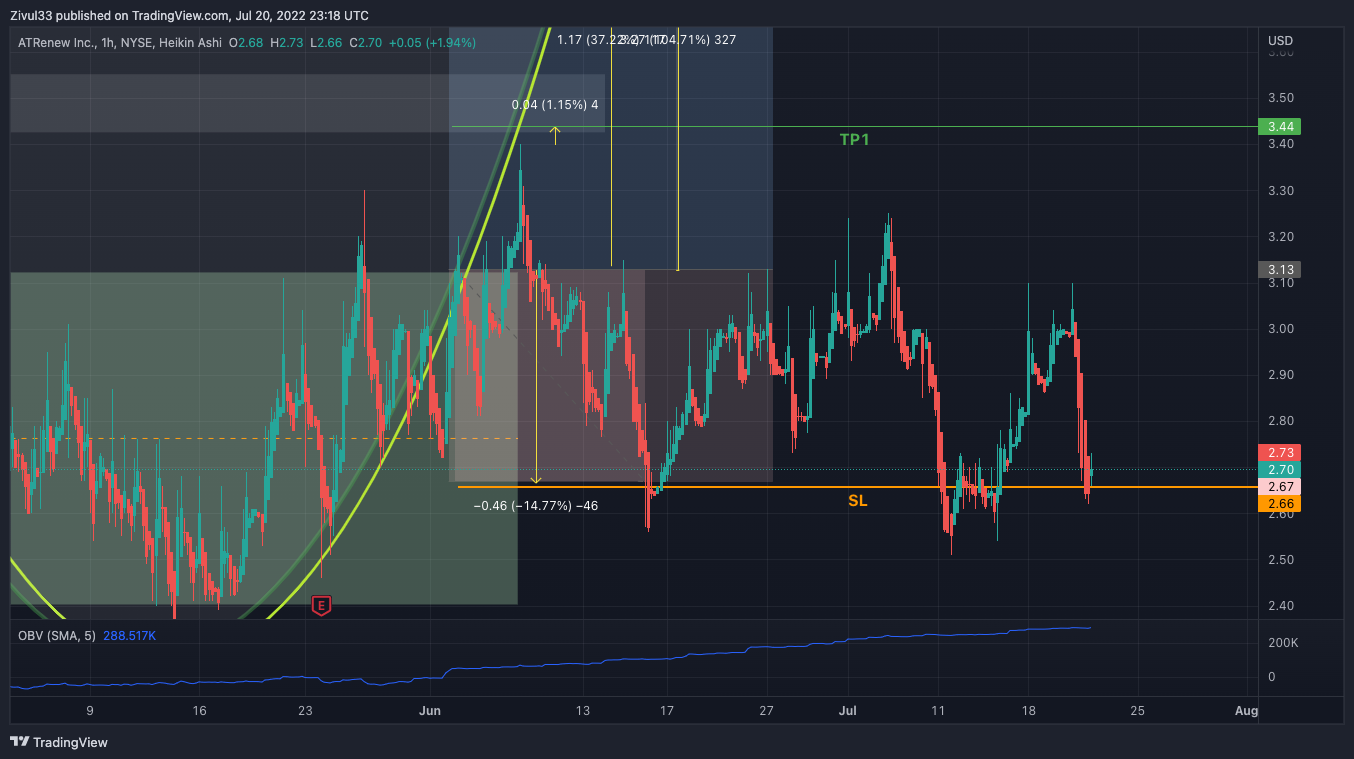Click the yellow down arrowhead above SL line
1354x759 pixels.
click(536, 479)
